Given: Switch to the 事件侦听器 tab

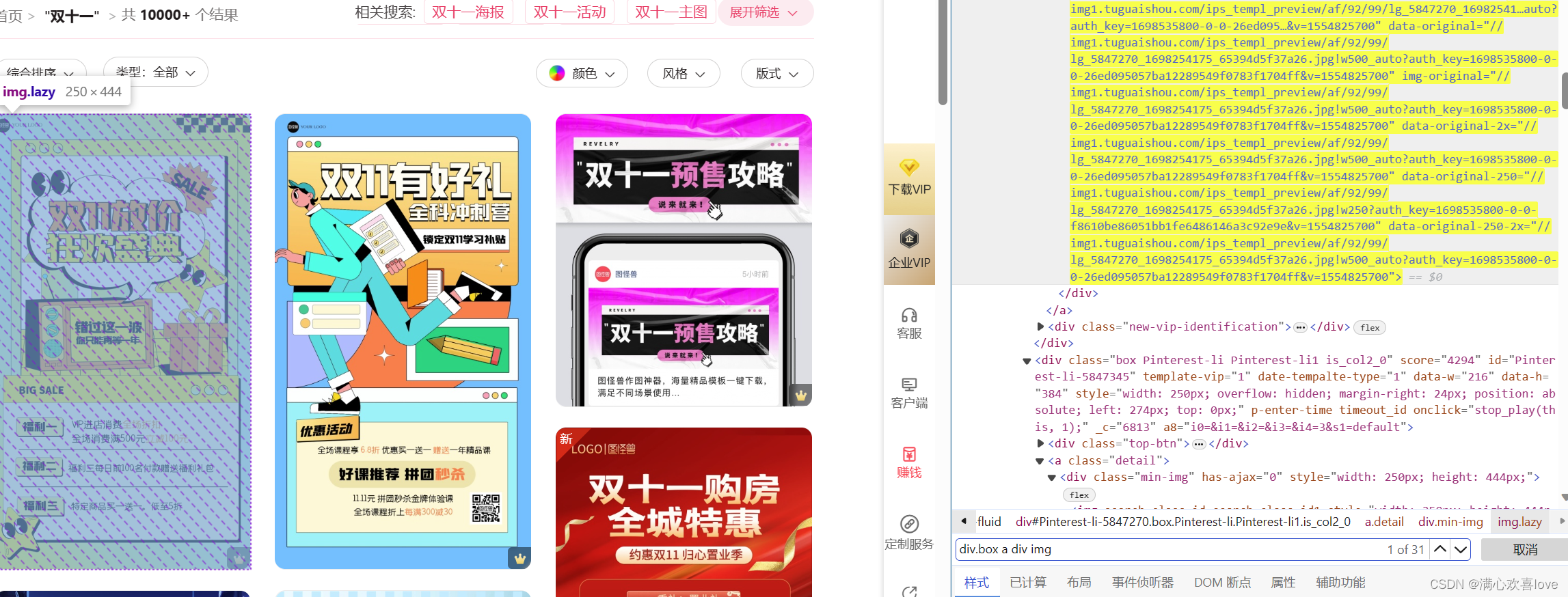Looking at the screenshot, I should [1143, 582].
